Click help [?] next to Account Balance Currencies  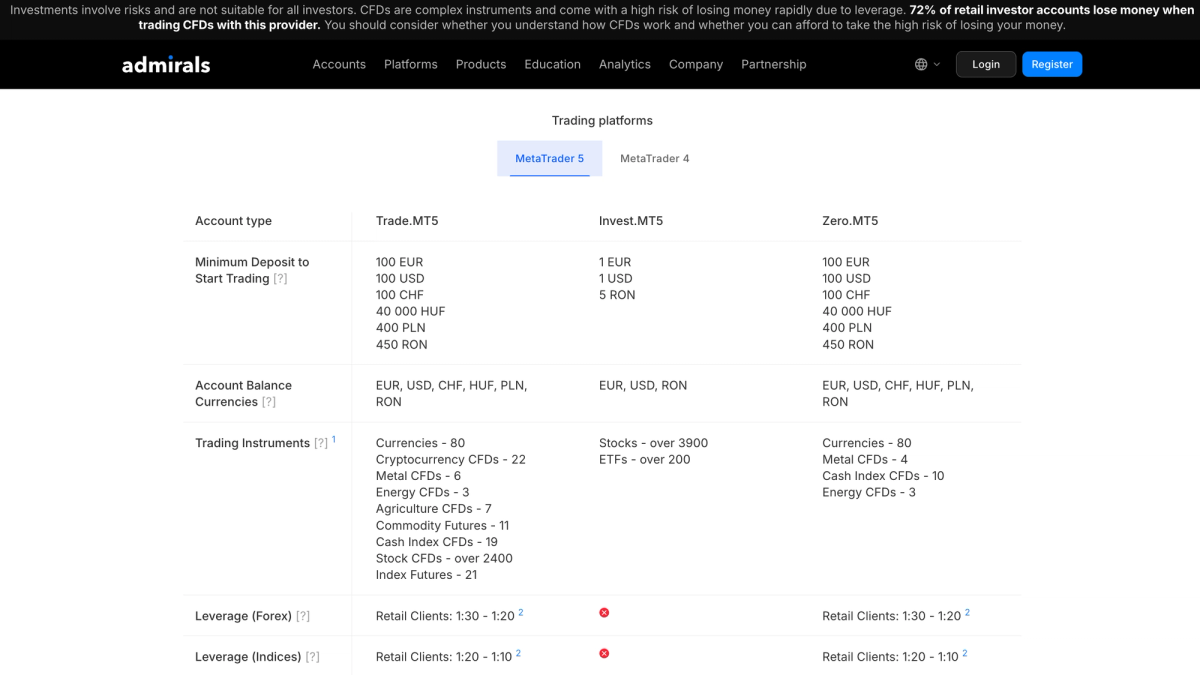coord(268,402)
